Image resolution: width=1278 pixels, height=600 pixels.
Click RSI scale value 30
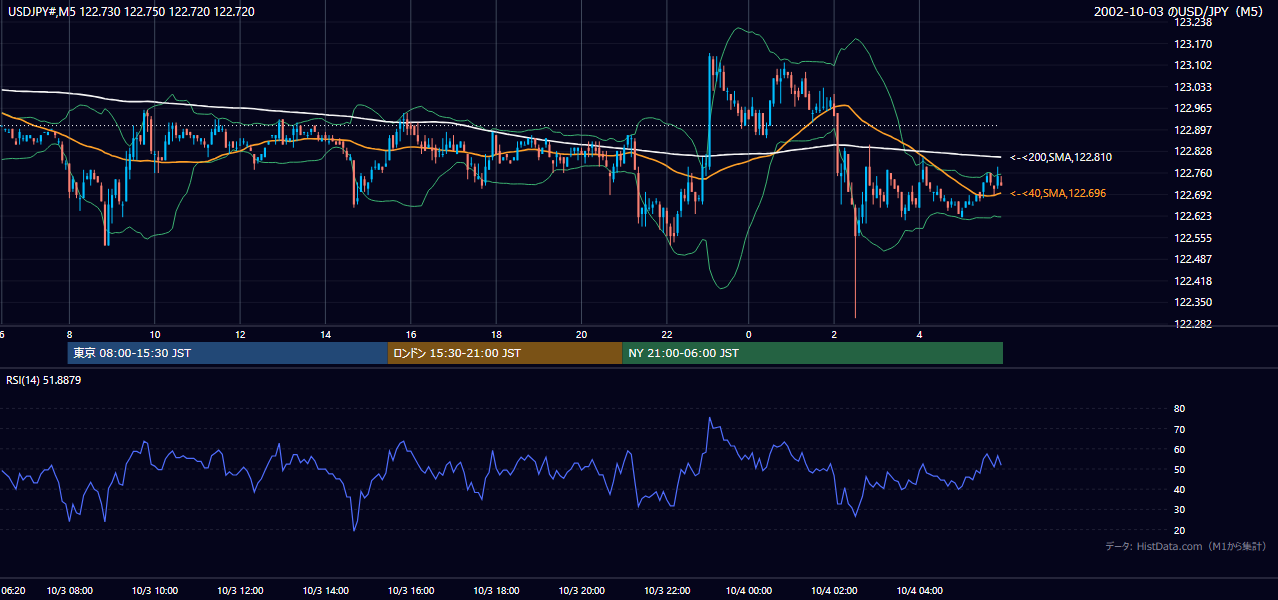pos(1180,510)
